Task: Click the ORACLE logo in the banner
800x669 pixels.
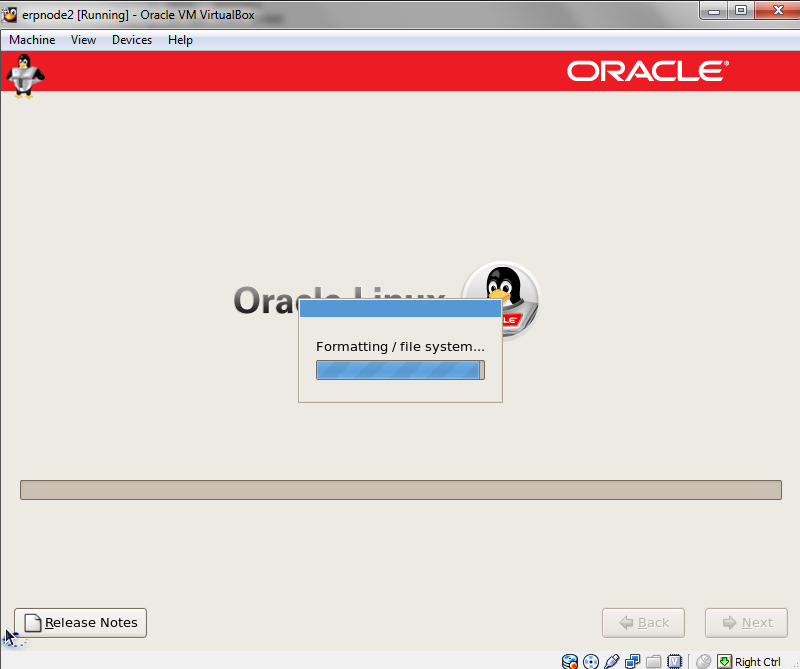Action: coord(648,71)
